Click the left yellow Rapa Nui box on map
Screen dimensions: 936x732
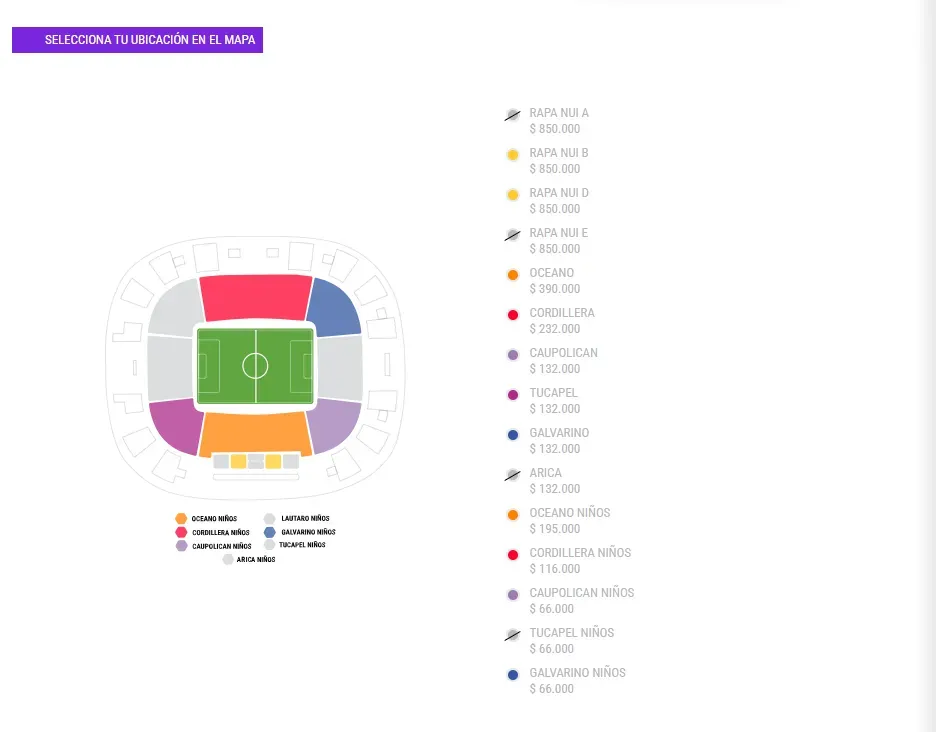click(x=238, y=462)
